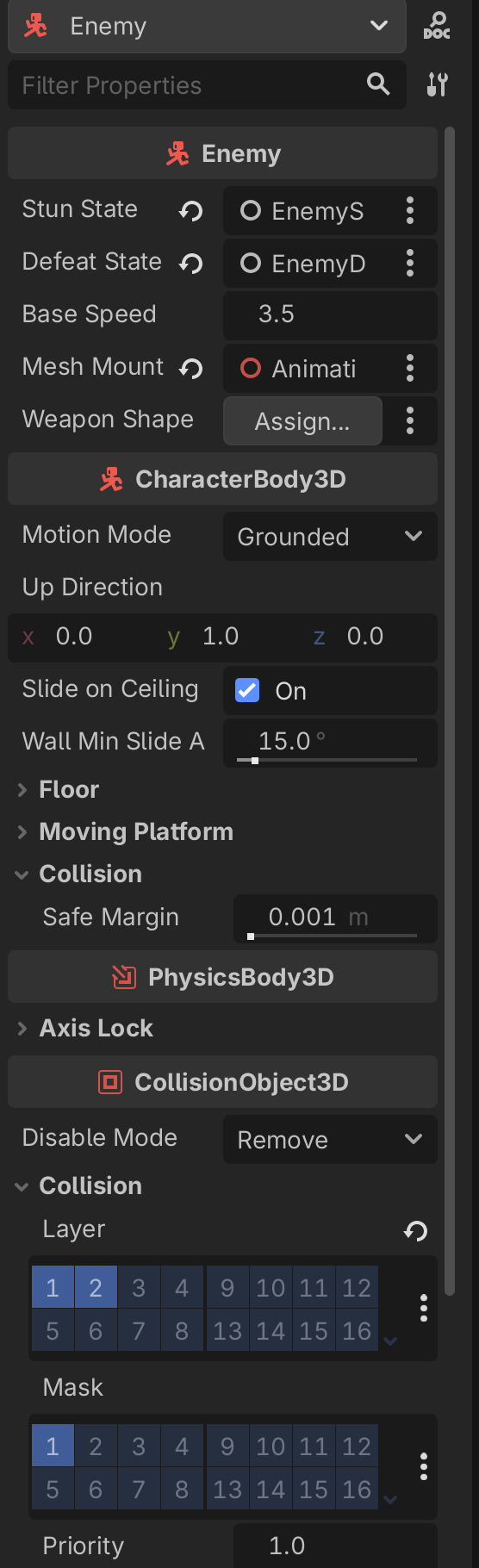Image resolution: width=479 pixels, height=1568 pixels.
Task: Click the CharacterBody3D section header
Action: click(x=222, y=479)
